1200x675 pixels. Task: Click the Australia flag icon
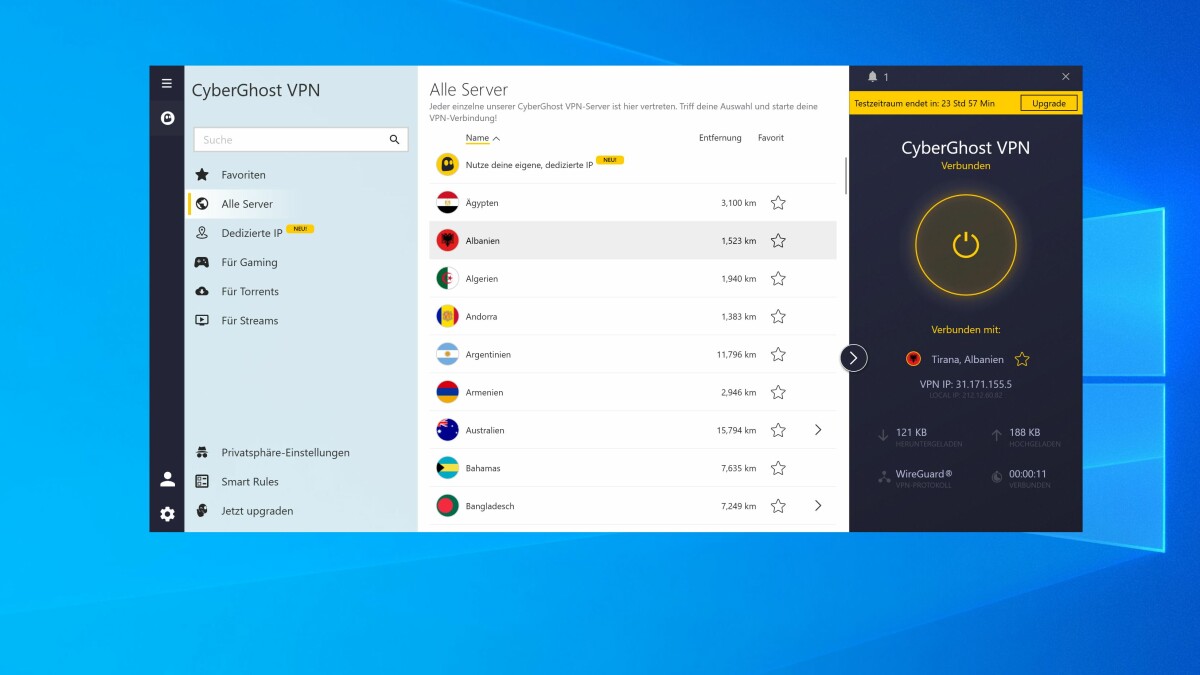tap(447, 430)
